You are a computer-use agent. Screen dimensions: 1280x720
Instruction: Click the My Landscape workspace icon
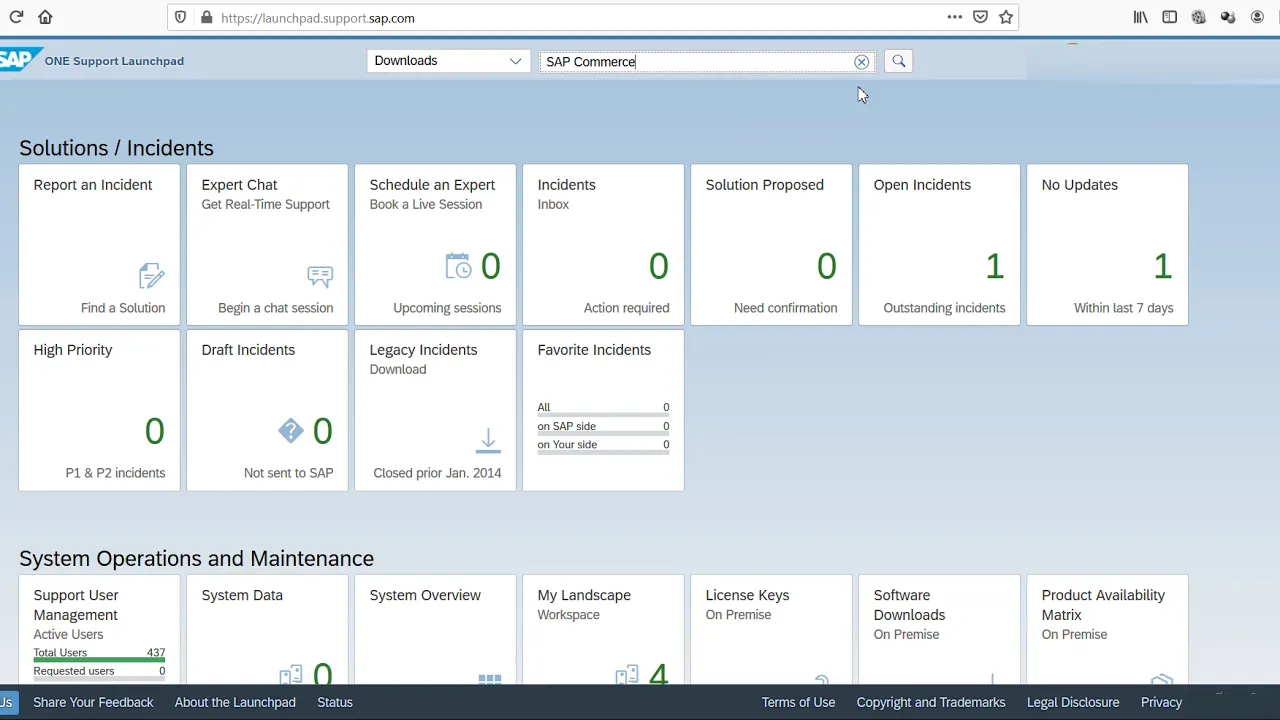click(x=626, y=676)
